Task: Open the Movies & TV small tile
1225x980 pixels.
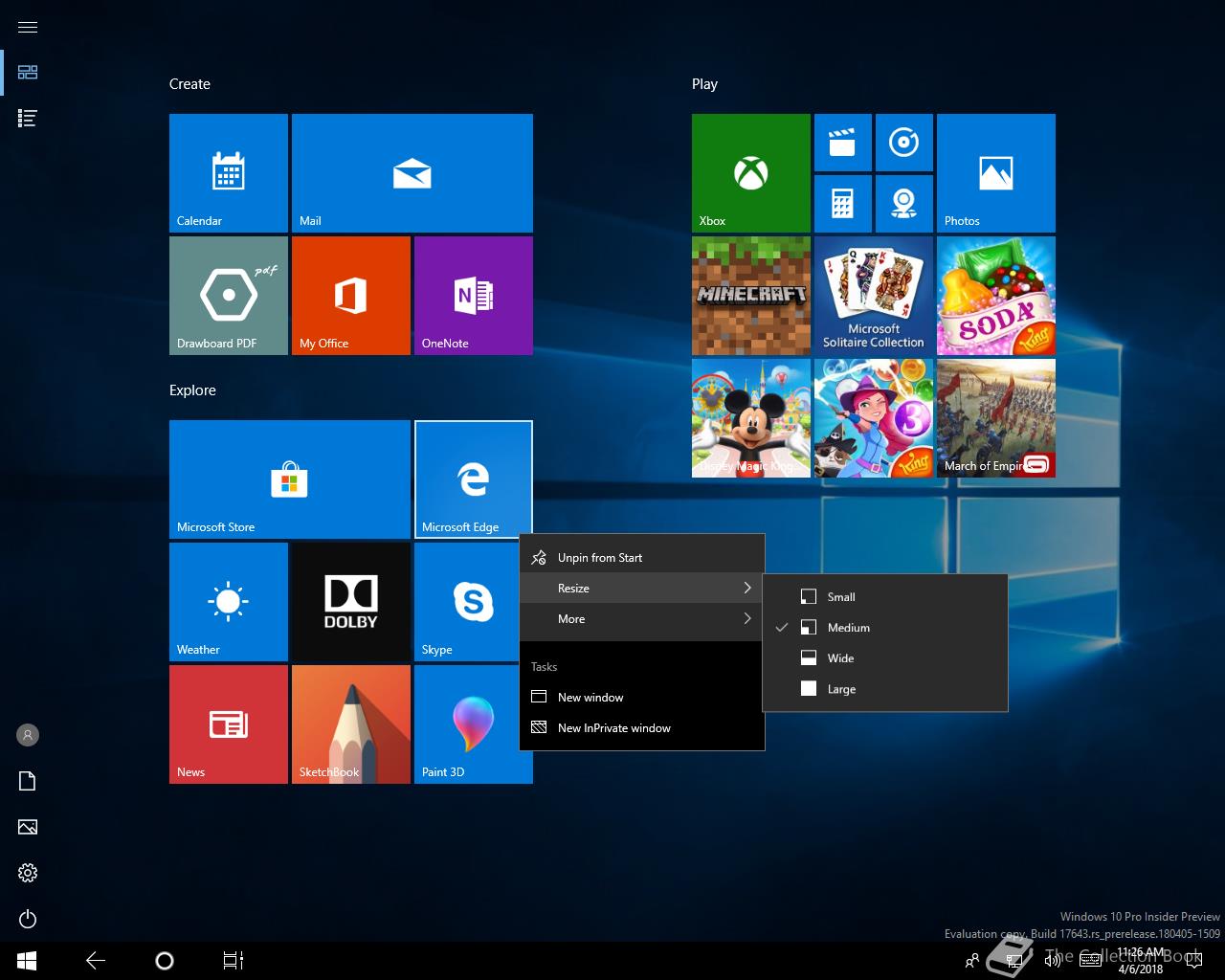Action: pyautogui.click(x=843, y=143)
